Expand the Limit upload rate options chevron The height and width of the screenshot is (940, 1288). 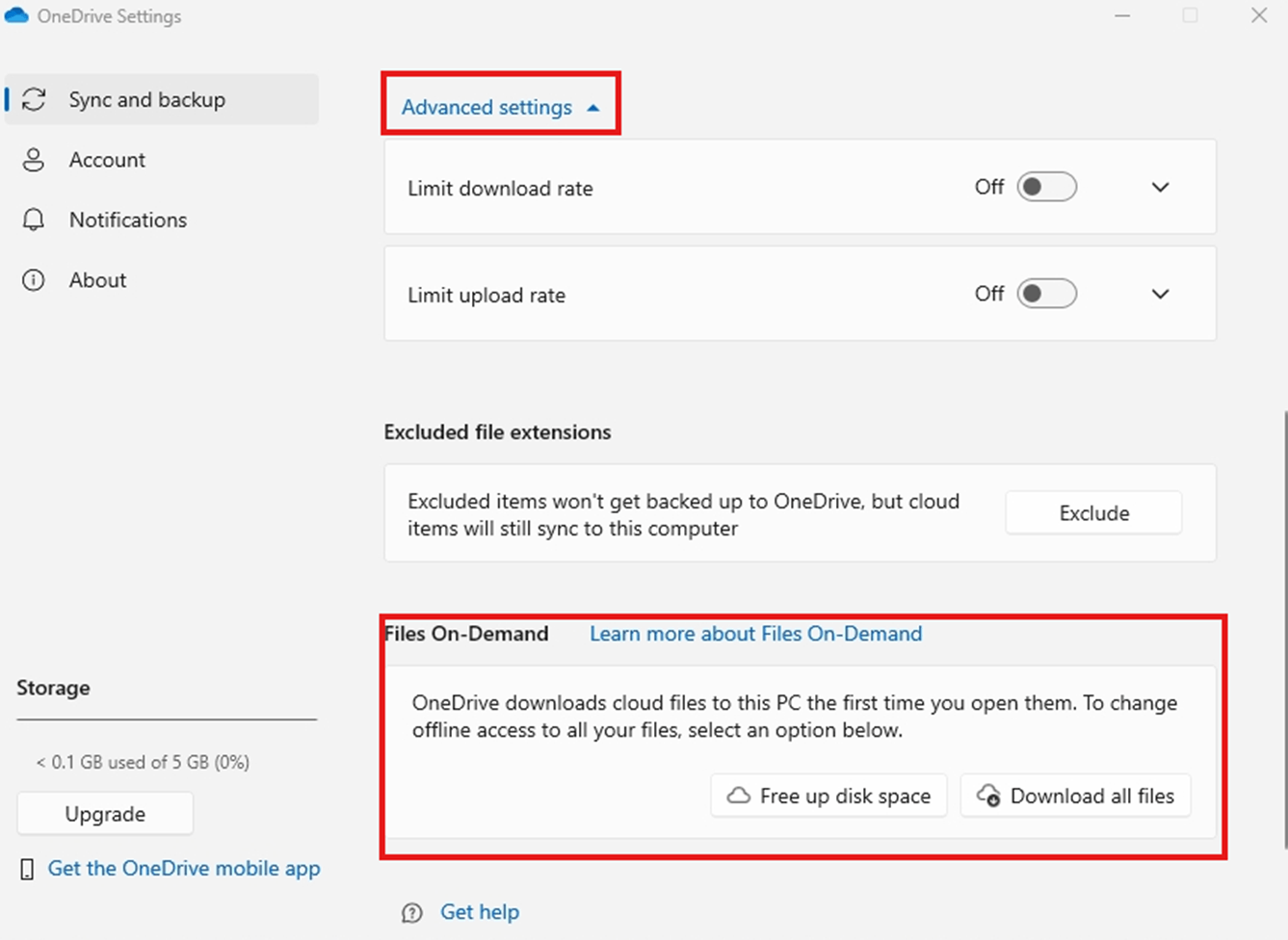click(x=1161, y=294)
